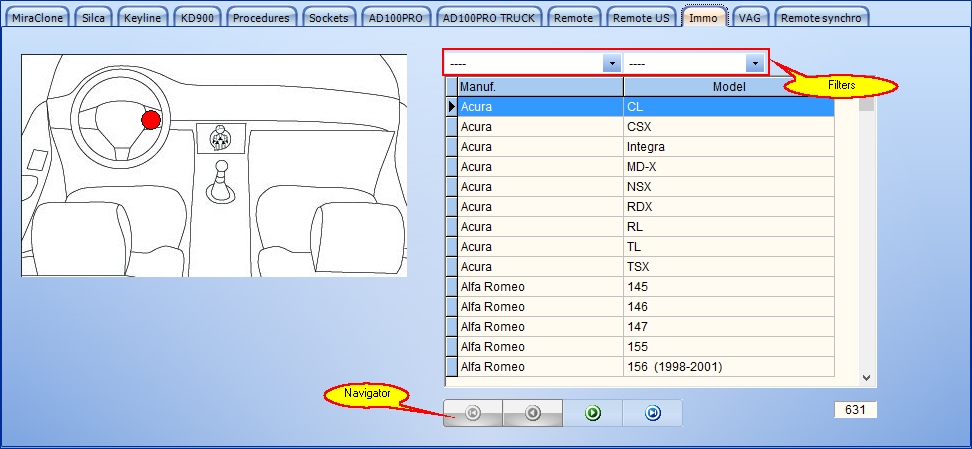Click the diagnostic socket icon on dashboard
This screenshot has height=449, width=972.
pos(221,138)
